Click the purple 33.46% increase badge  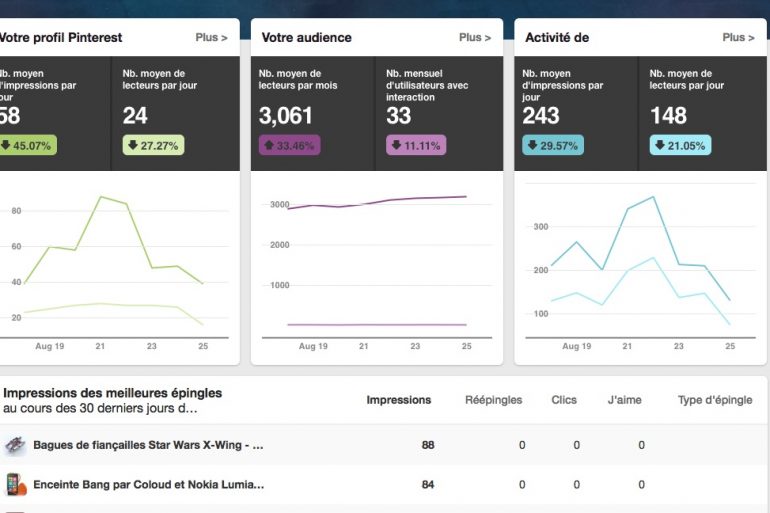[x=289, y=145]
